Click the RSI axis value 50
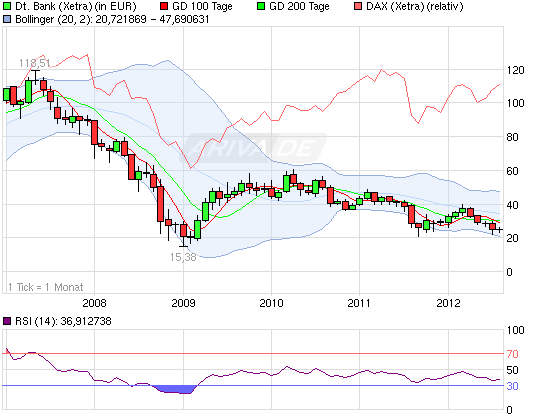This screenshot has height=418, width=545. click(x=512, y=370)
